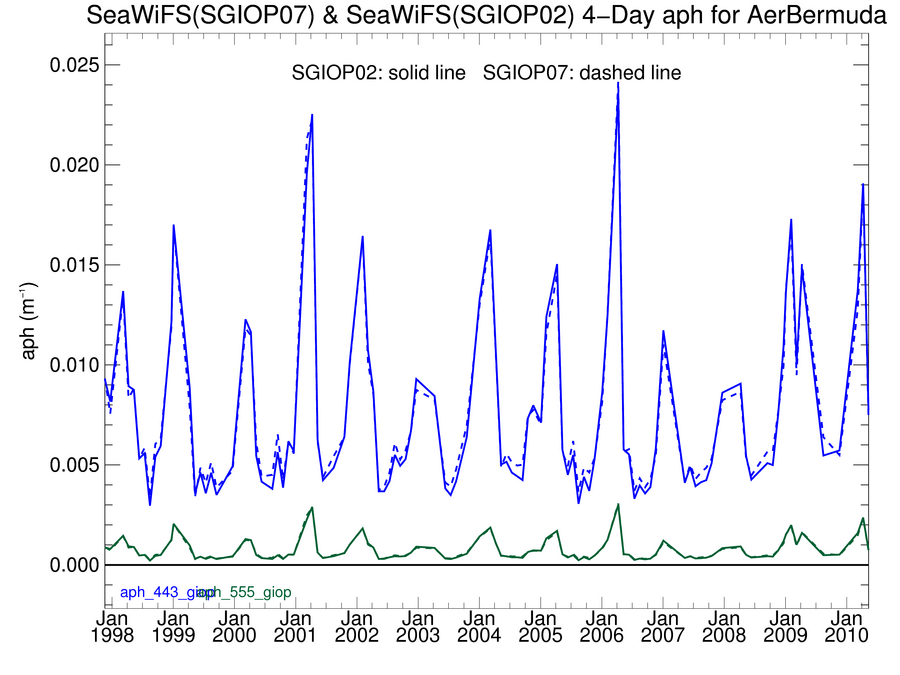Click the green 555_giop series label

[247, 592]
